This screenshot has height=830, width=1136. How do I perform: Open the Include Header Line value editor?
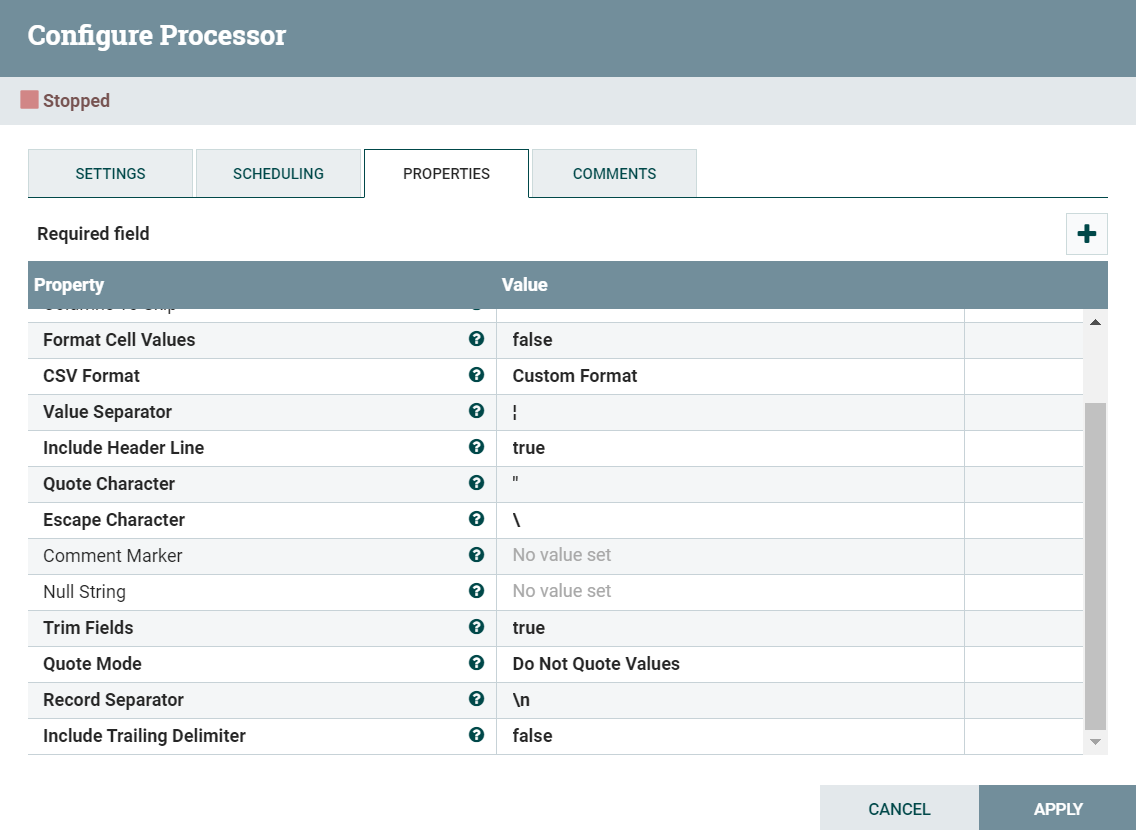pyautogui.click(x=730, y=448)
